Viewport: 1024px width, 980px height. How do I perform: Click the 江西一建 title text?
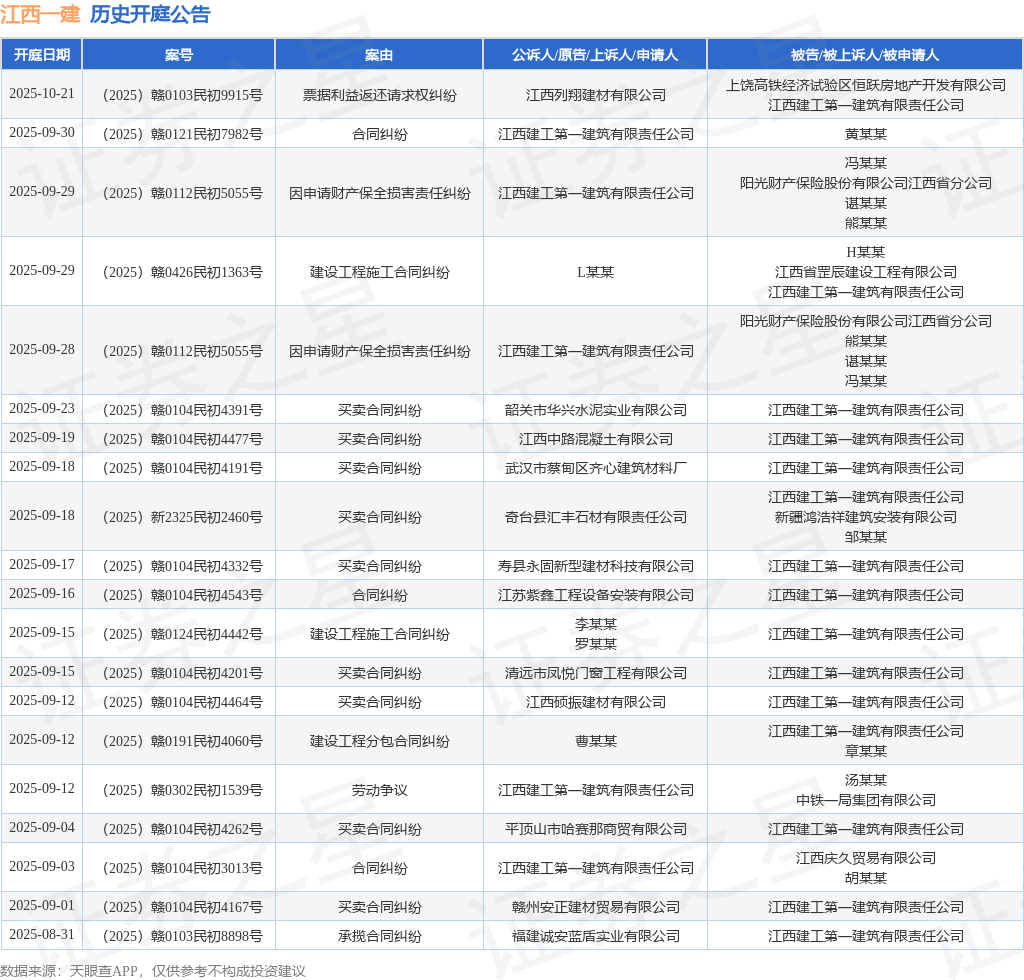(40, 14)
